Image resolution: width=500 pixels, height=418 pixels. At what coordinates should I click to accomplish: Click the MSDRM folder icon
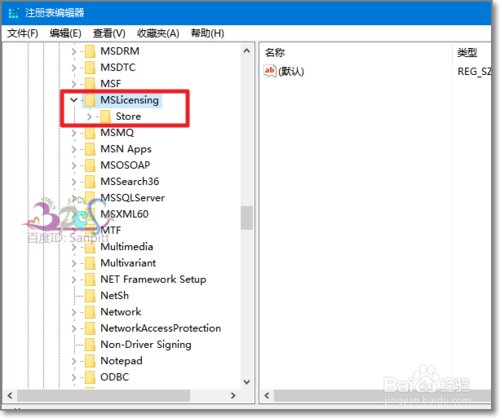pos(90,51)
